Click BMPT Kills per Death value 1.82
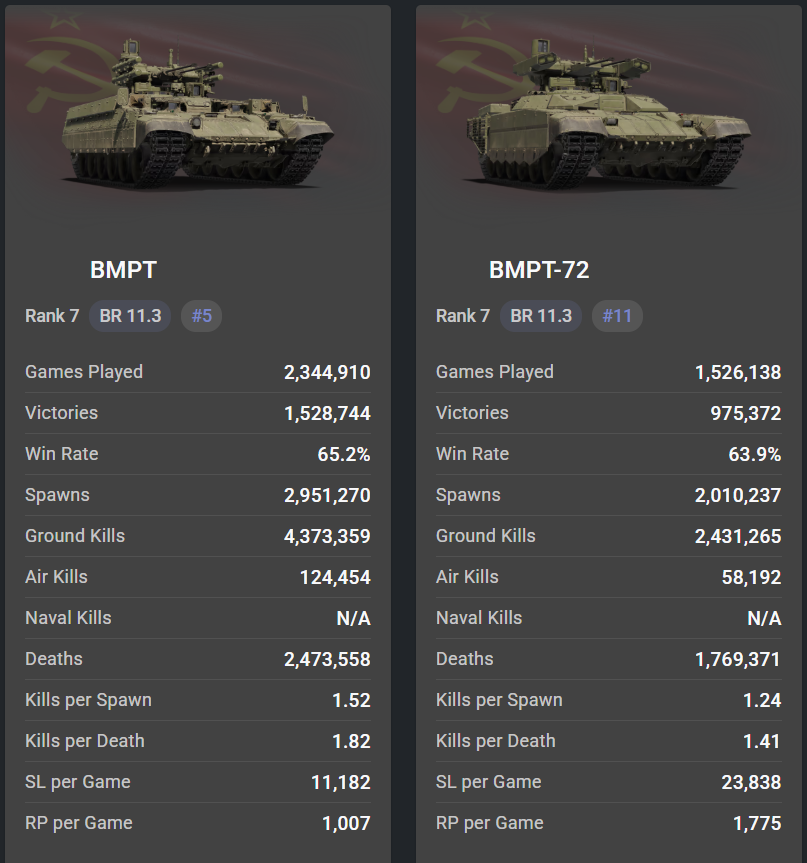Screen dimensions: 807x863 click(351, 742)
